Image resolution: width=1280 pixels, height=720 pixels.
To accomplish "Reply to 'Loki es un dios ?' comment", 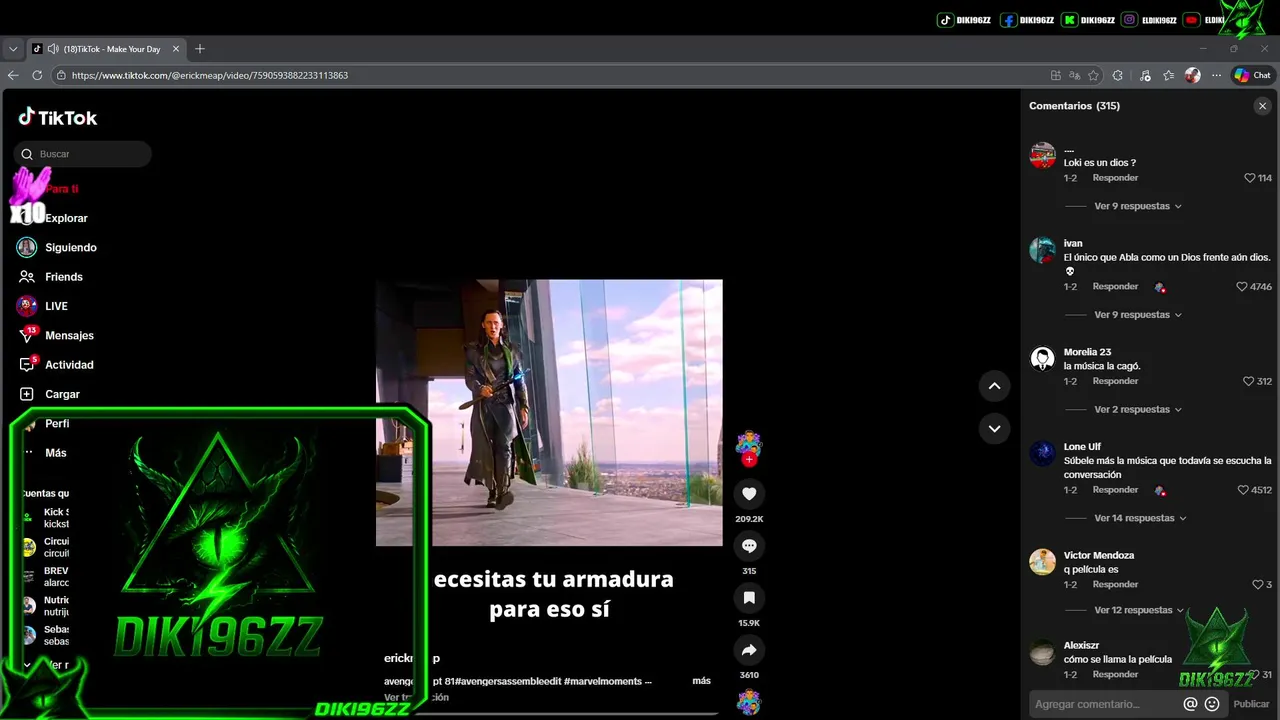I will (1115, 178).
